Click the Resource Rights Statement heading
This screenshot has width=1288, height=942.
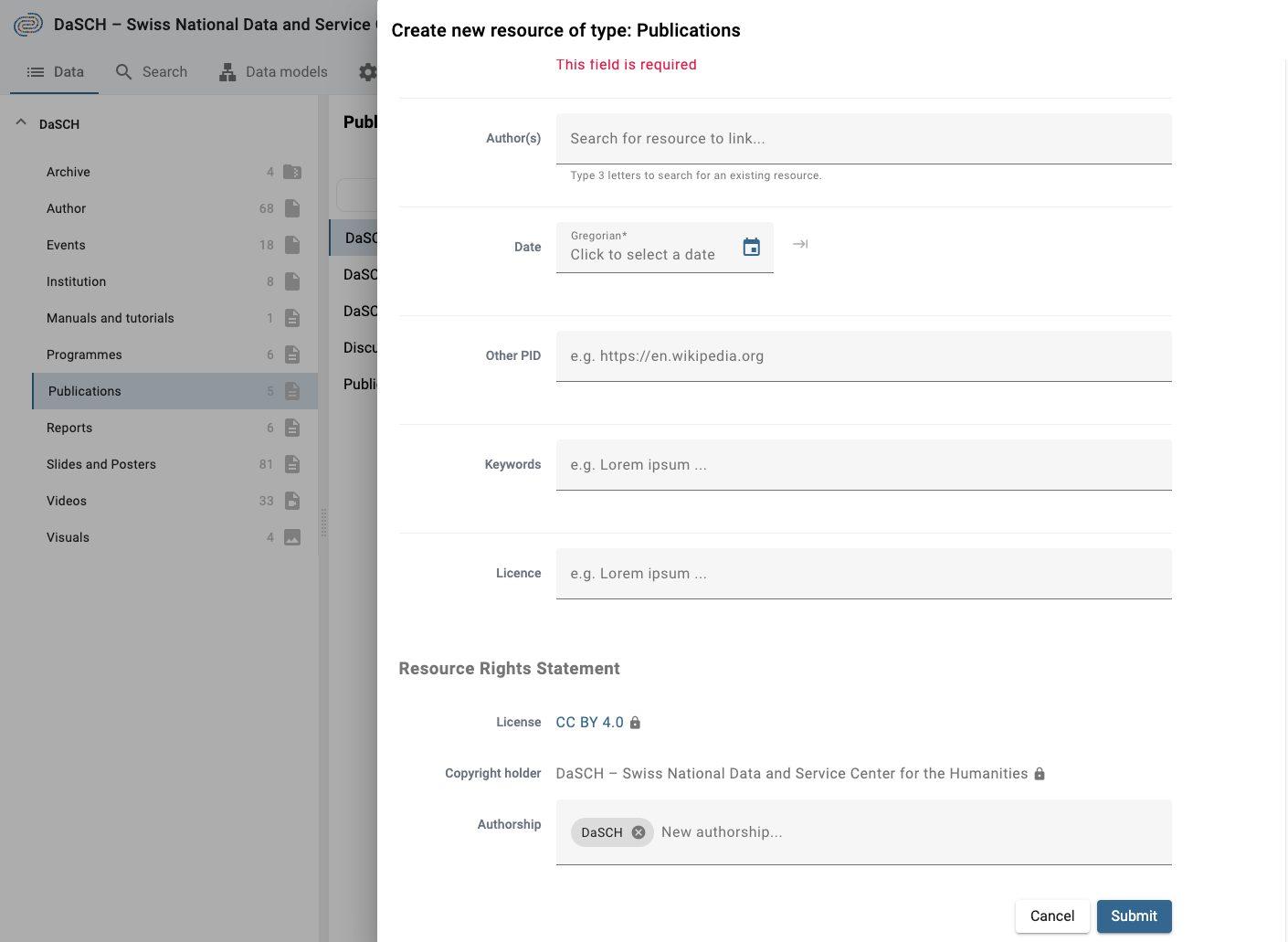click(509, 669)
